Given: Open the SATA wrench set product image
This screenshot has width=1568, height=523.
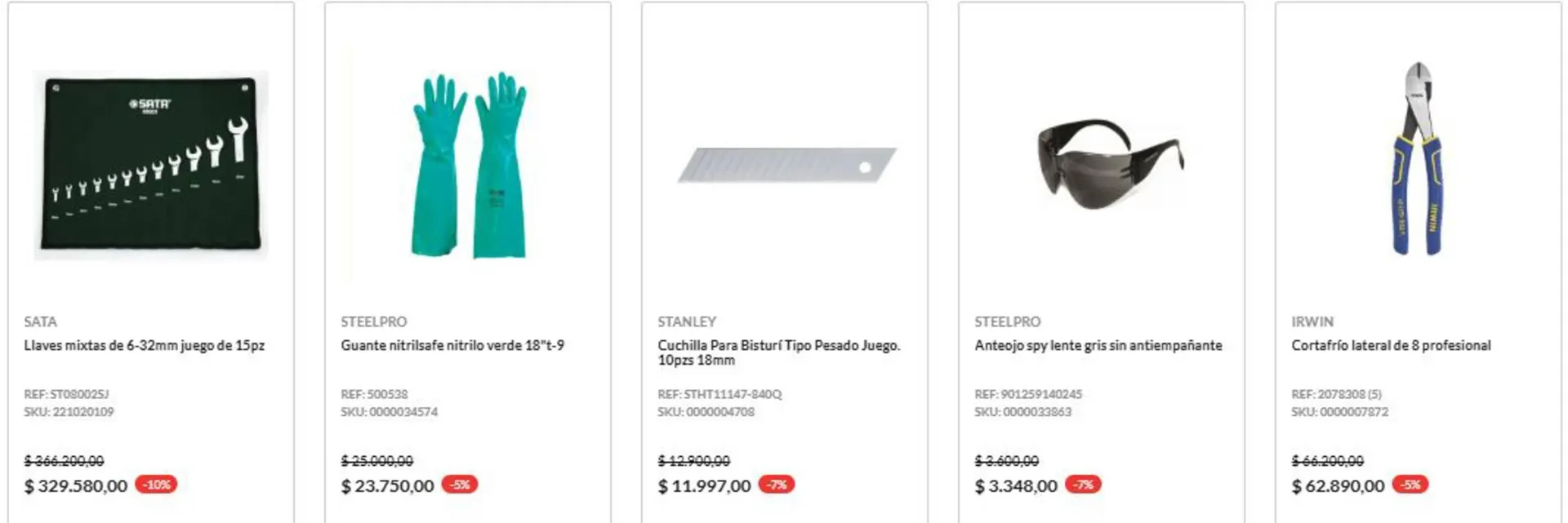Looking at the screenshot, I should click(x=151, y=166).
